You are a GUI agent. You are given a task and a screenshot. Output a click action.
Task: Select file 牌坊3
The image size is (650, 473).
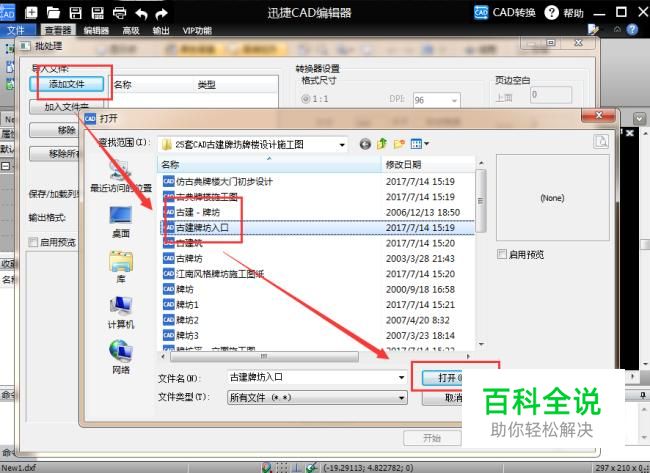[181, 335]
